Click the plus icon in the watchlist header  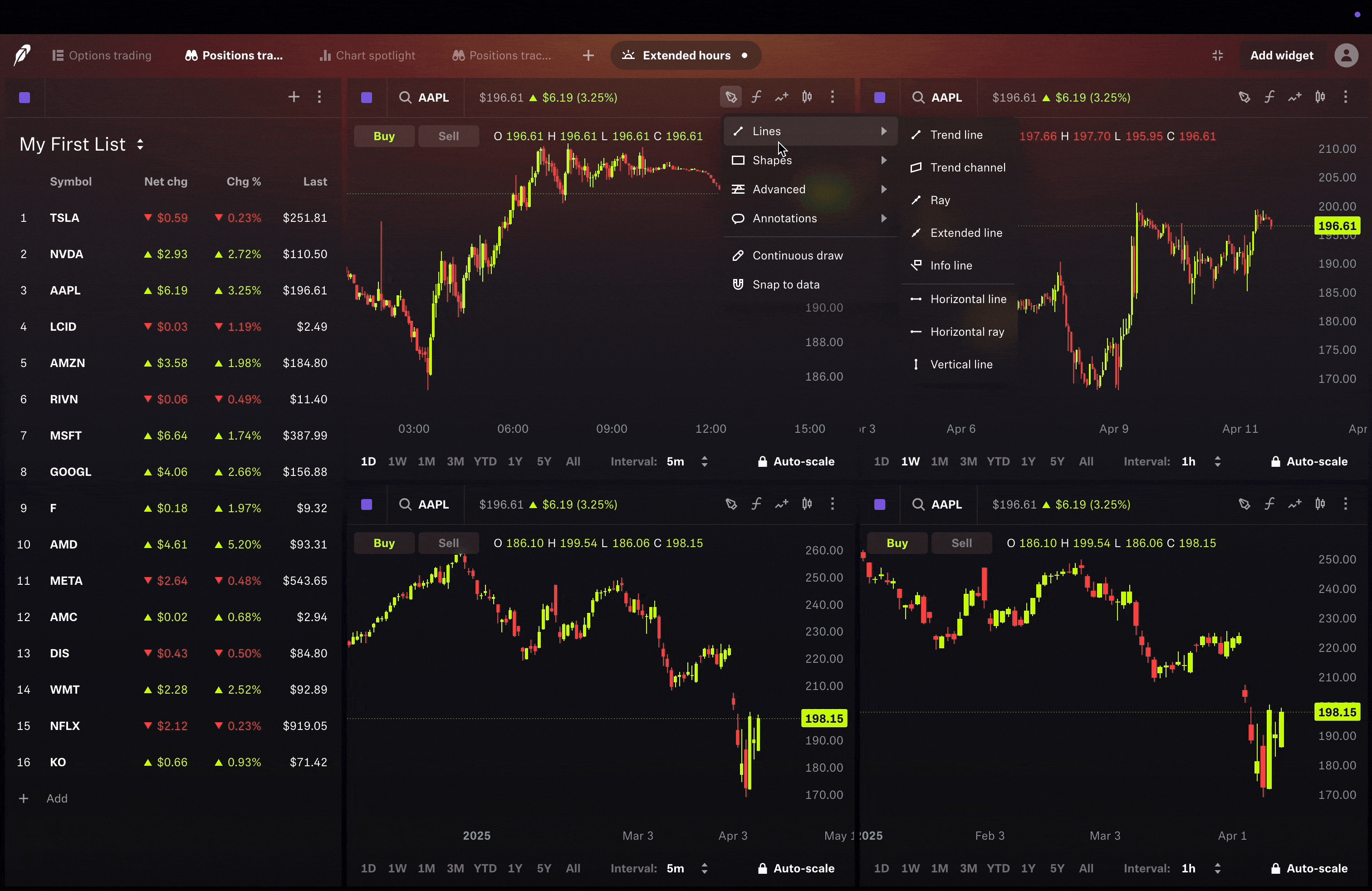tap(294, 98)
